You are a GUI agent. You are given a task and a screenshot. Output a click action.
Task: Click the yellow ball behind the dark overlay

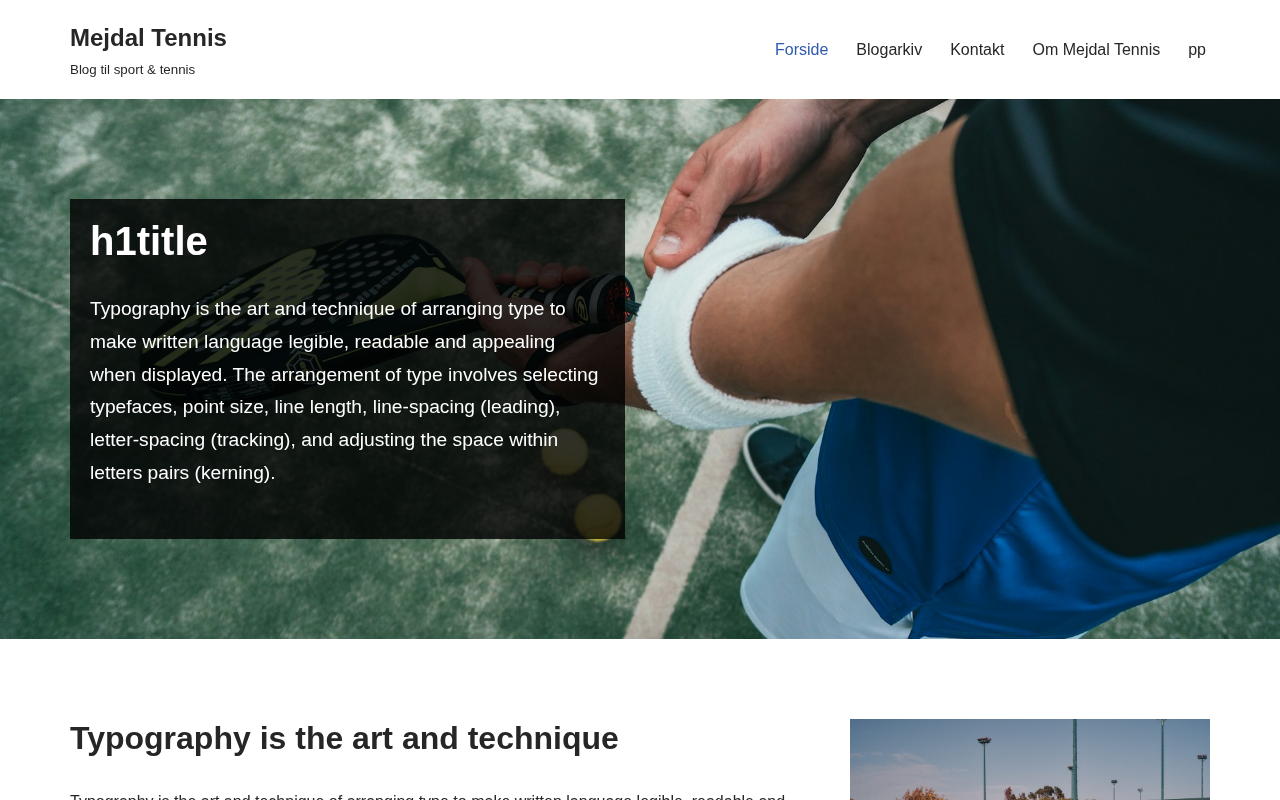pyautogui.click(x=597, y=516)
